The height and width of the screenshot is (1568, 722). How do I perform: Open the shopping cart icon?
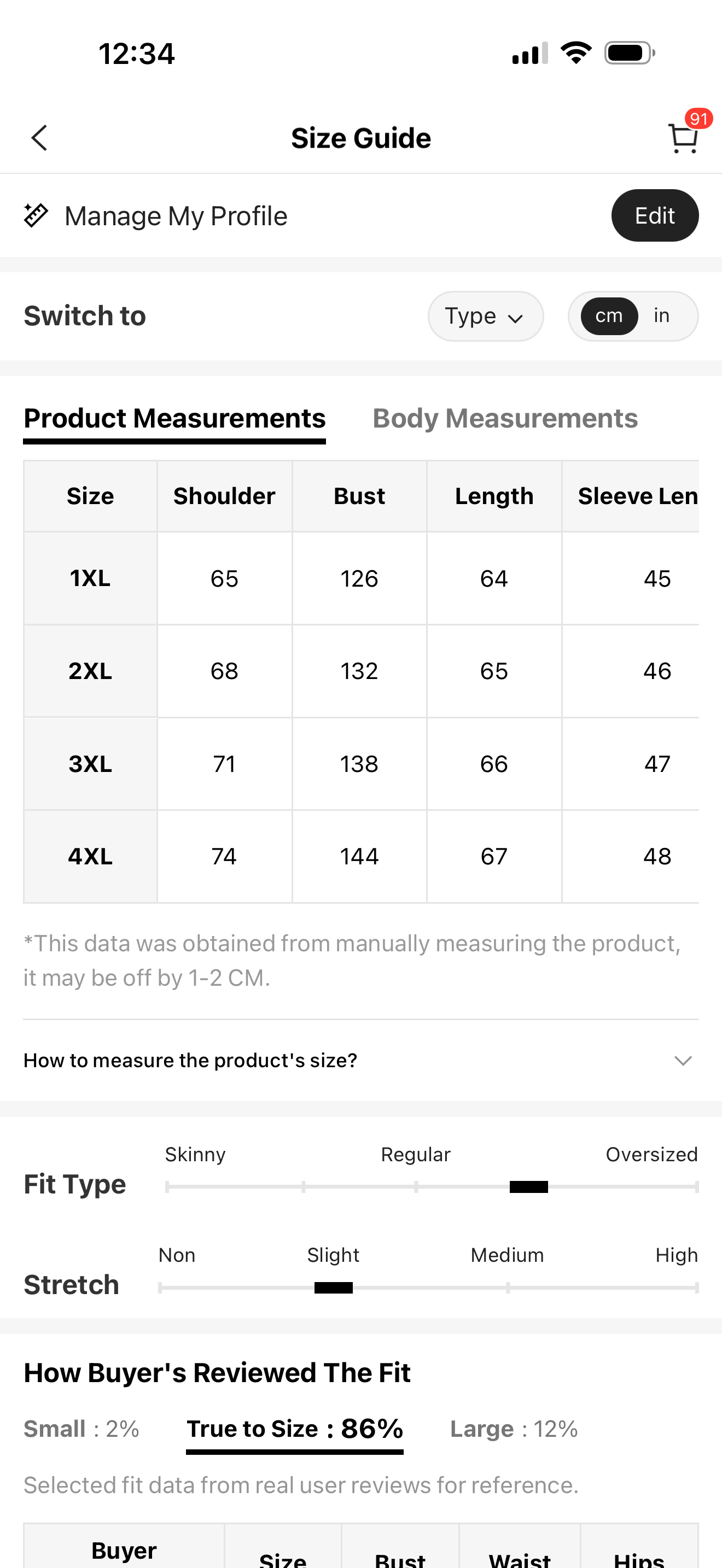(x=683, y=139)
